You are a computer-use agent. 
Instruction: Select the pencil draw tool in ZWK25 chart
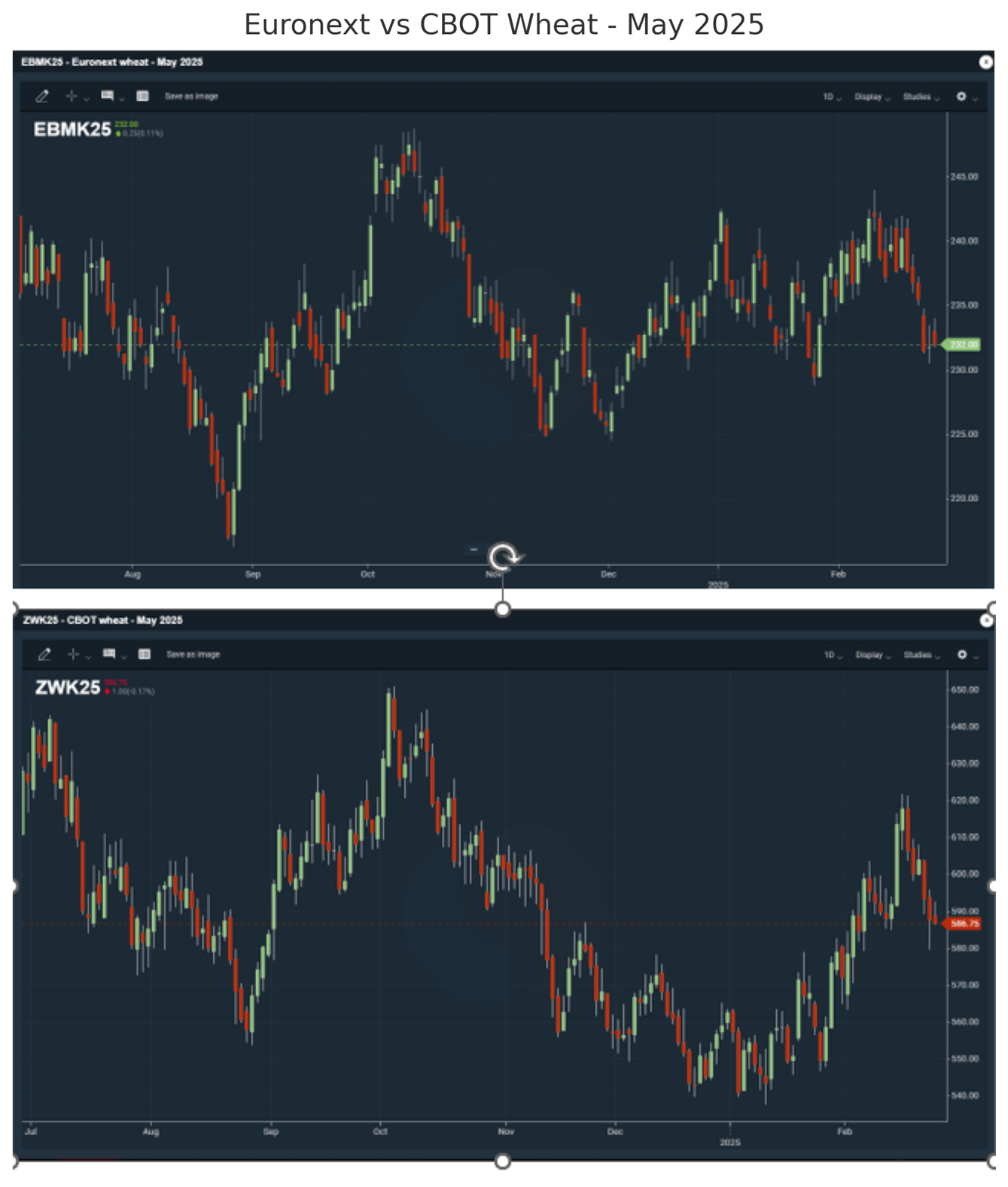44,655
